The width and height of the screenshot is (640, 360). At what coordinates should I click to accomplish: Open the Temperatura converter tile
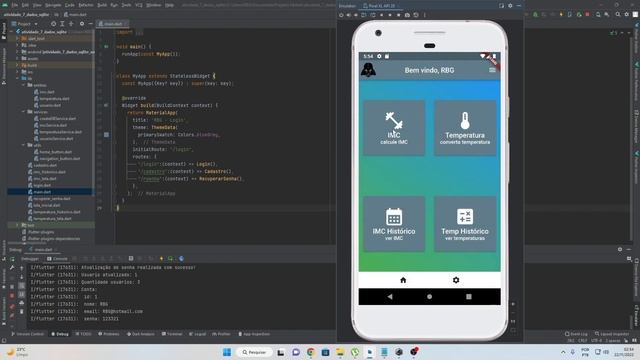[464, 128]
